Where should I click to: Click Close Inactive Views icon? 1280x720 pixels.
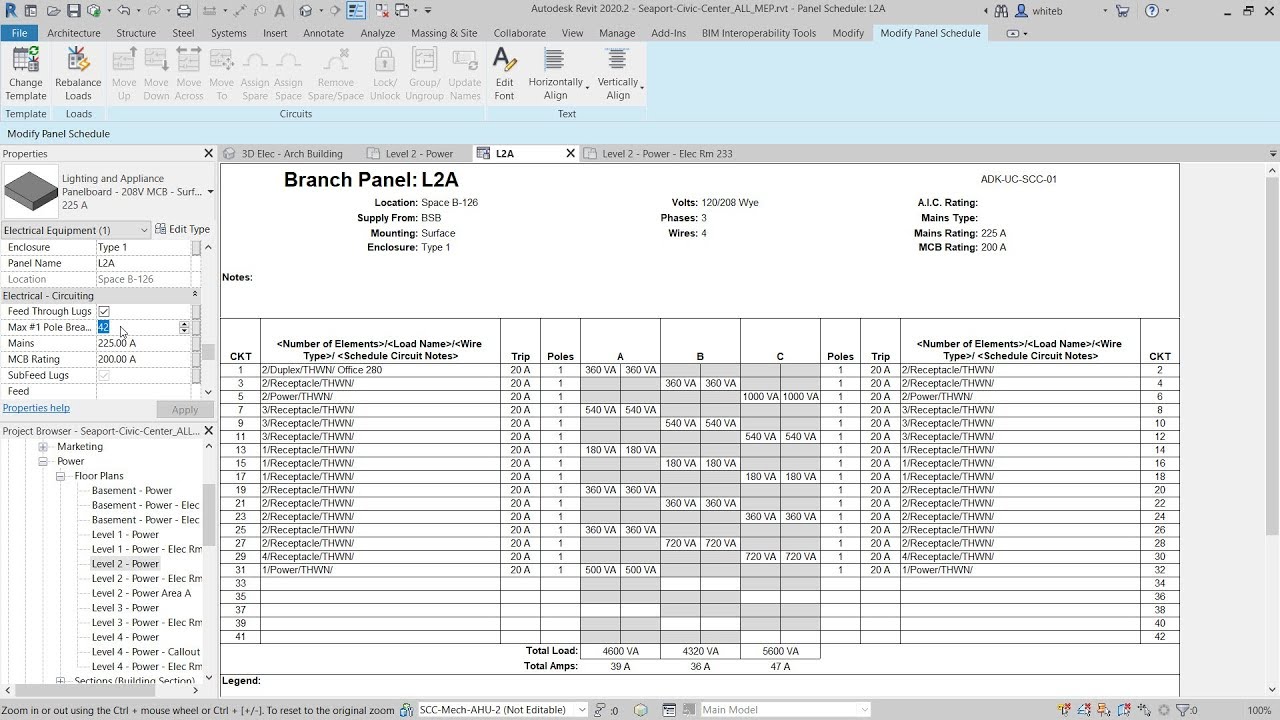point(380,10)
